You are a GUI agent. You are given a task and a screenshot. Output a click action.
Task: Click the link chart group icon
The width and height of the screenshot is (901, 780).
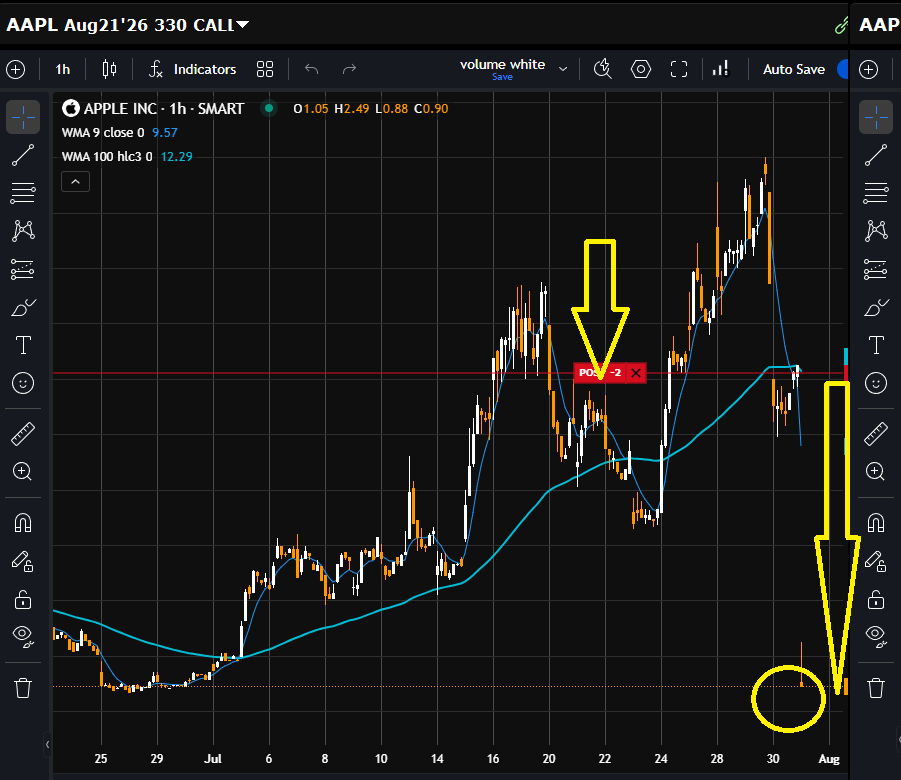point(841,25)
